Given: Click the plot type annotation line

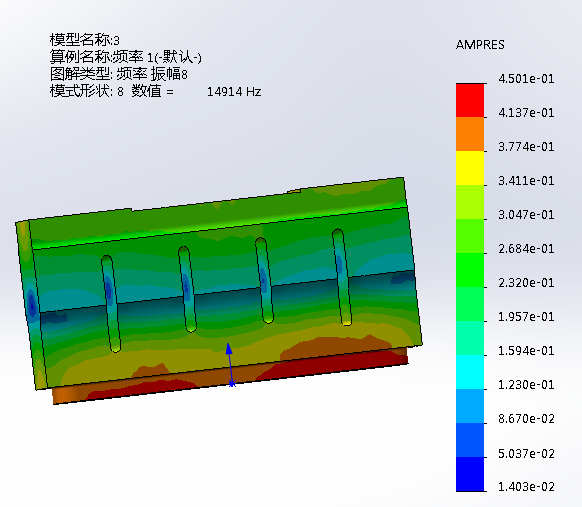Looking at the screenshot, I should (118, 74).
